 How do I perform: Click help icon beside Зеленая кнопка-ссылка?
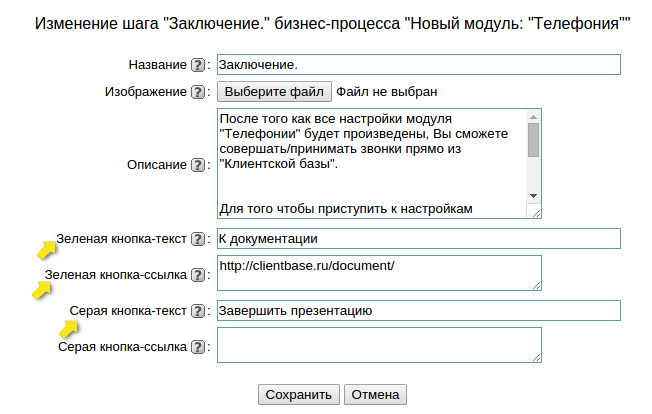pos(198,273)
